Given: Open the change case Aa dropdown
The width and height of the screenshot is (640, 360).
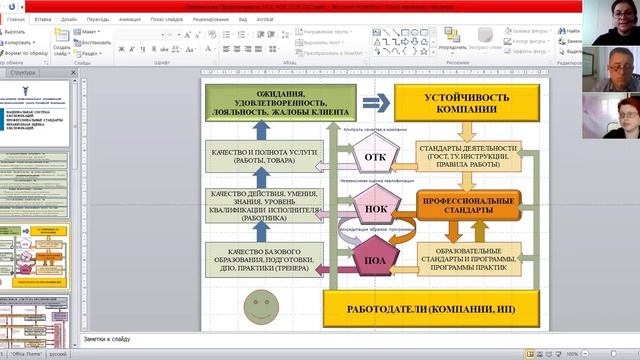Looking at the screenshot, I should pyautogui.click(x=190, y=49).
